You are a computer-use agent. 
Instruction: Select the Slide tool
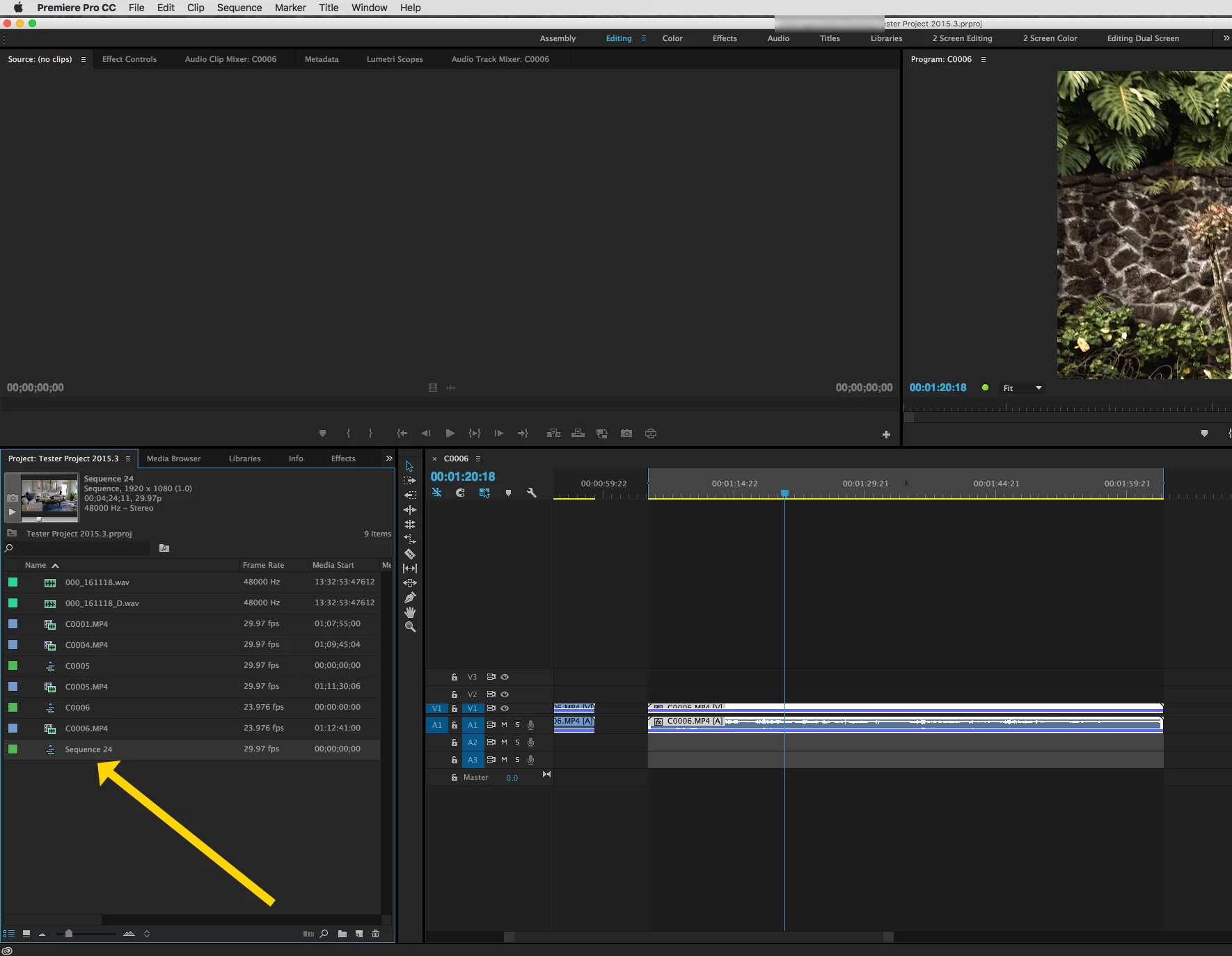(410, 583)
